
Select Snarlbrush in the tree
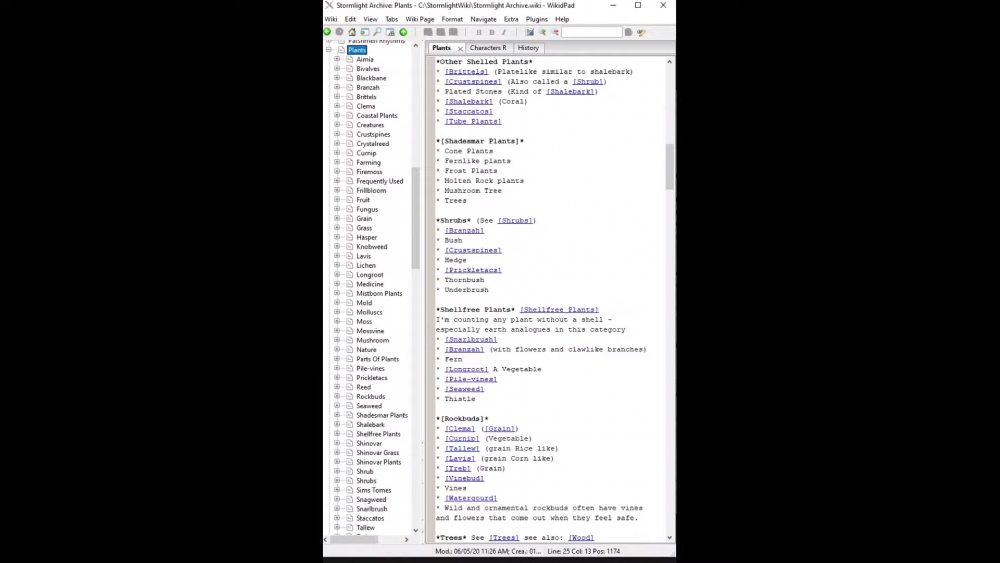[372, 509]
